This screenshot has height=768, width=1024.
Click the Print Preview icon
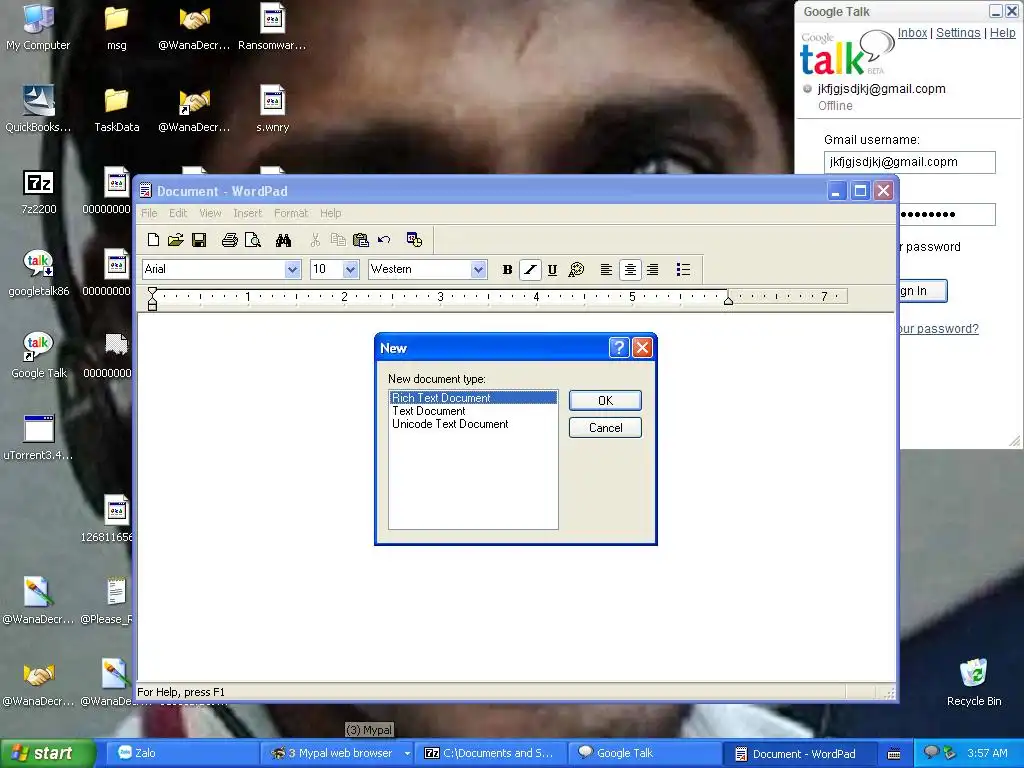point(253,240)
